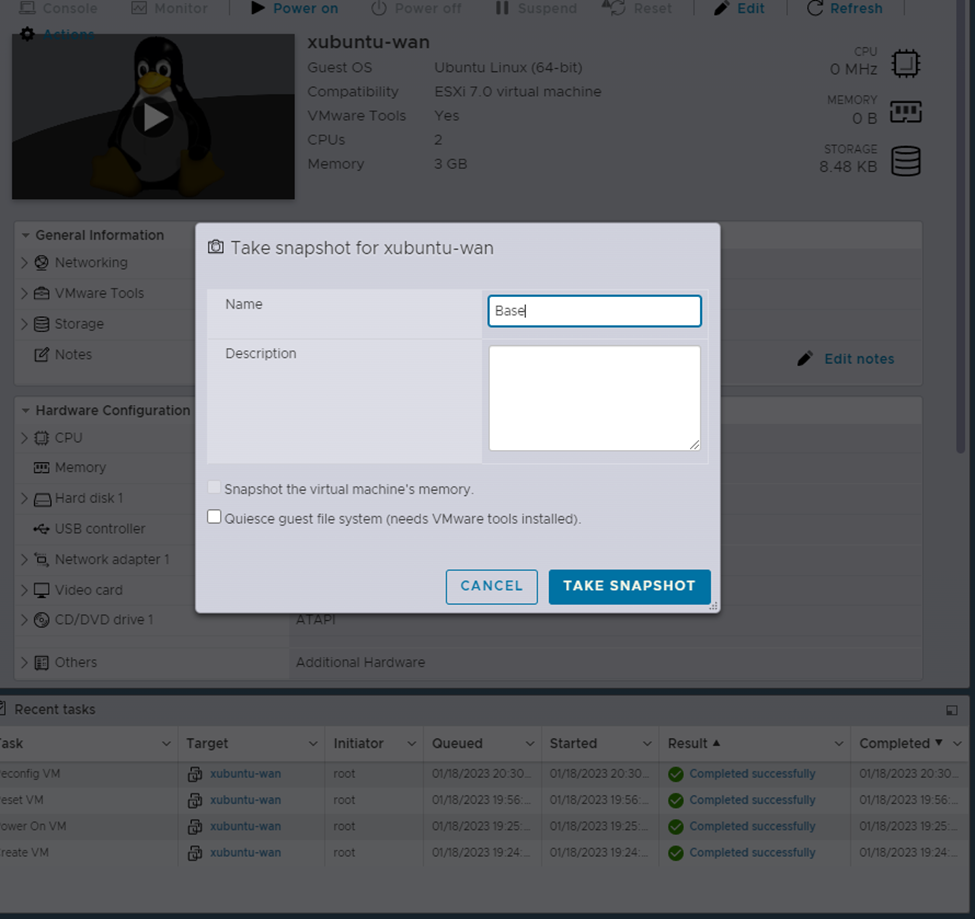Focus the snapshot Name input field
Viewport: 975px width, 919px height.
(x=594, y=311)
